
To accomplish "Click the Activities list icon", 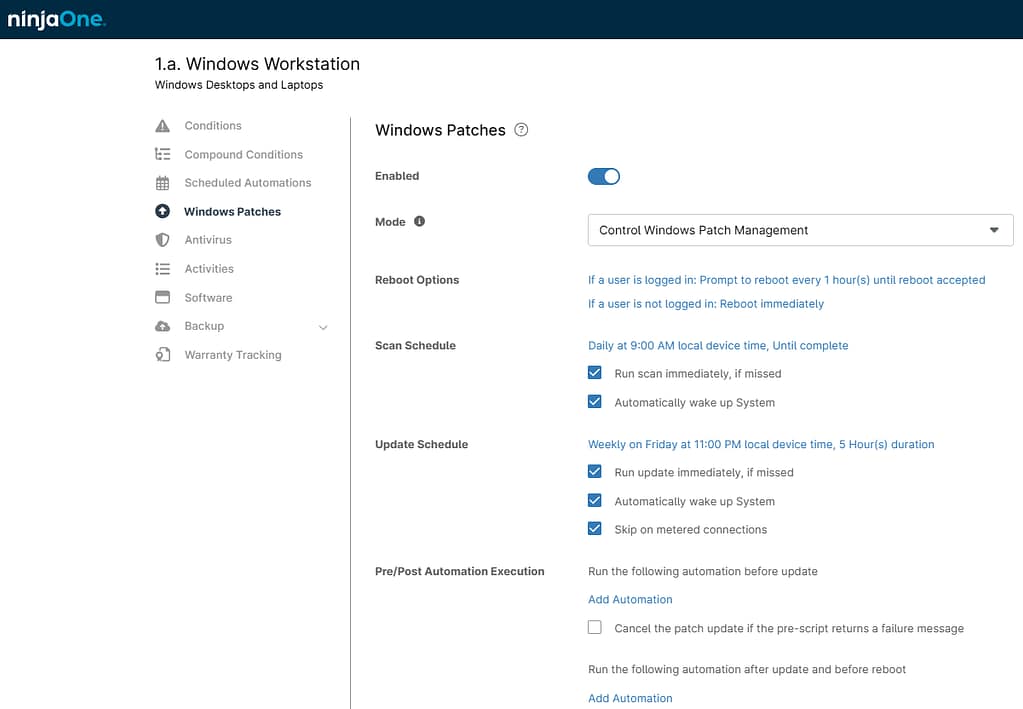I will [165, 268].
